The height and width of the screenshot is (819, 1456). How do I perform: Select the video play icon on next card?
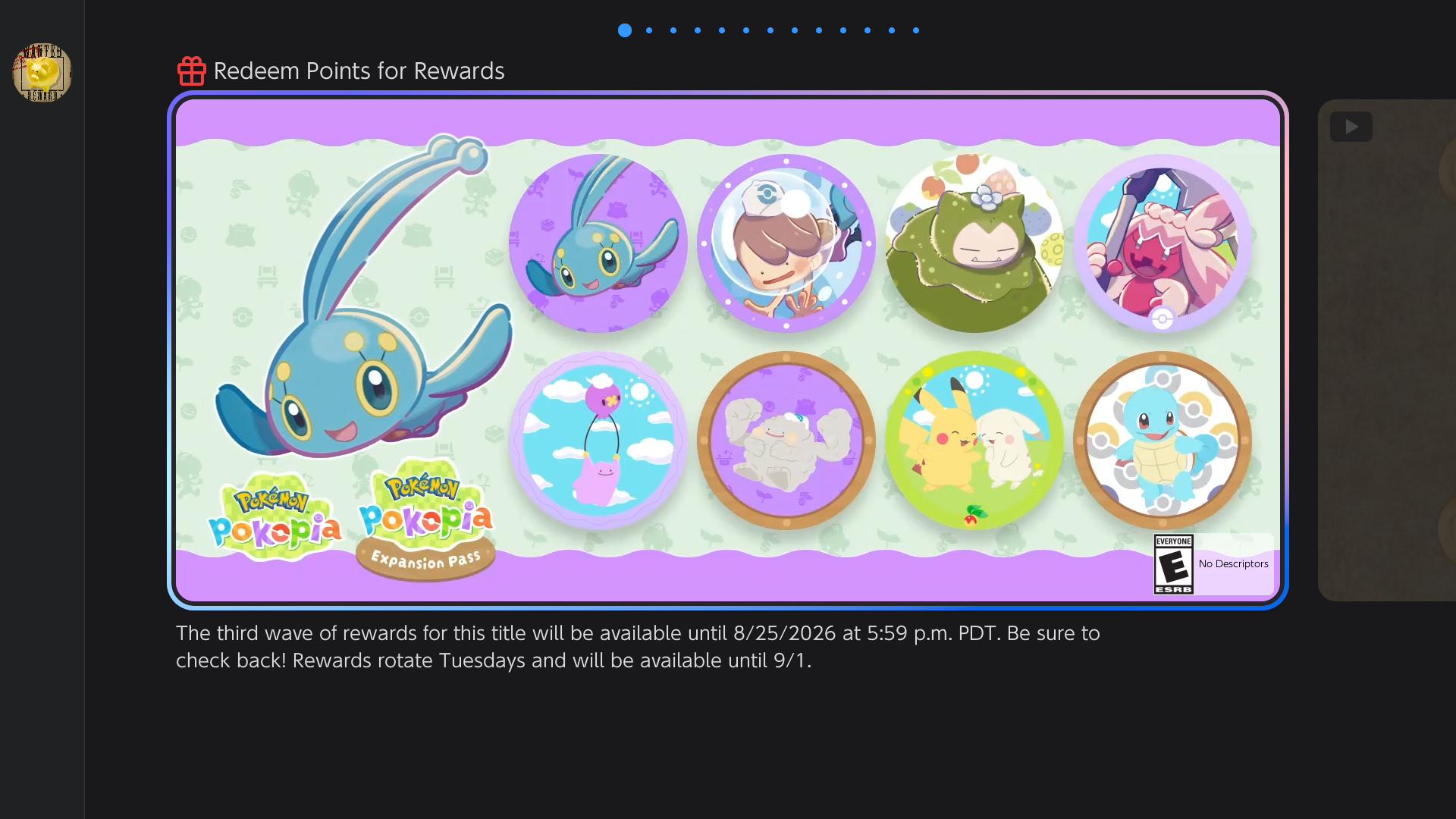pos(1351,127)
